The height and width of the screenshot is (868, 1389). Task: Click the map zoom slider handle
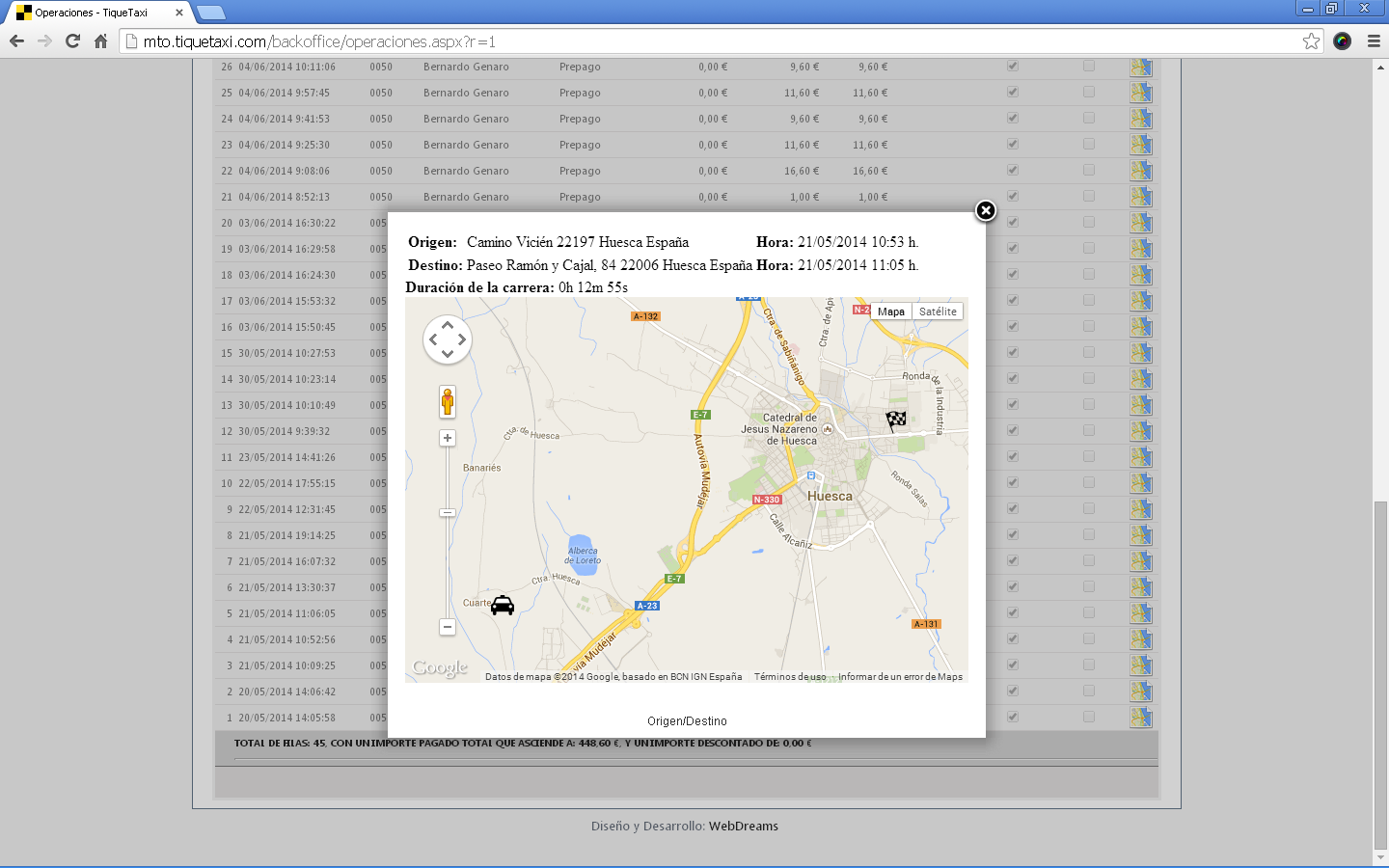coord(448,513)
